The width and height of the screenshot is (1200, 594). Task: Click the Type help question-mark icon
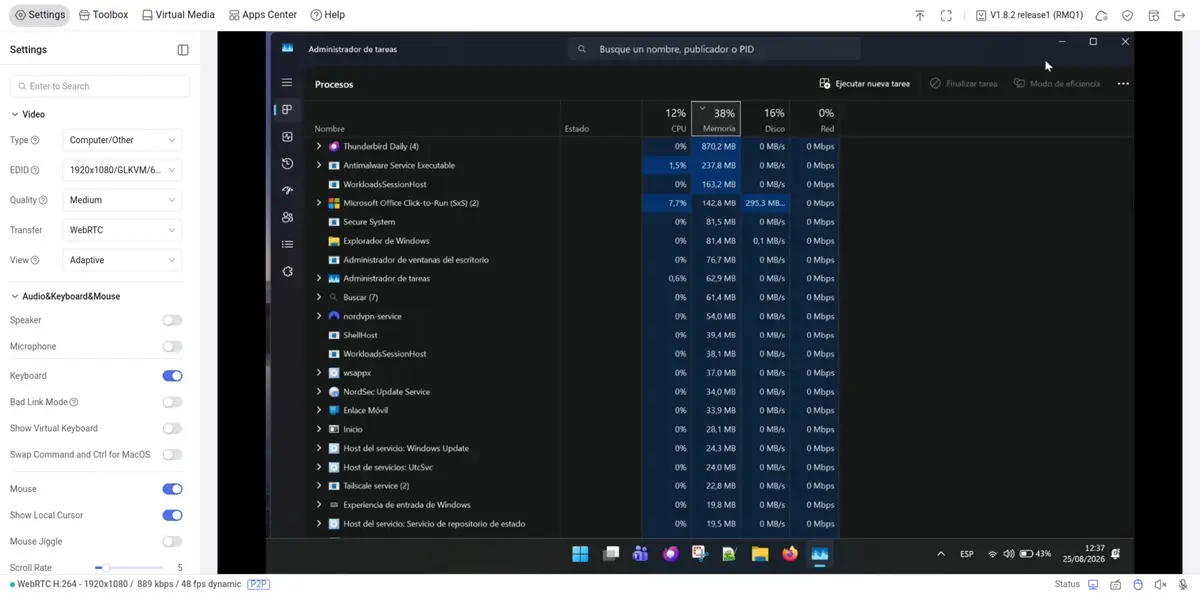point(35,140)
